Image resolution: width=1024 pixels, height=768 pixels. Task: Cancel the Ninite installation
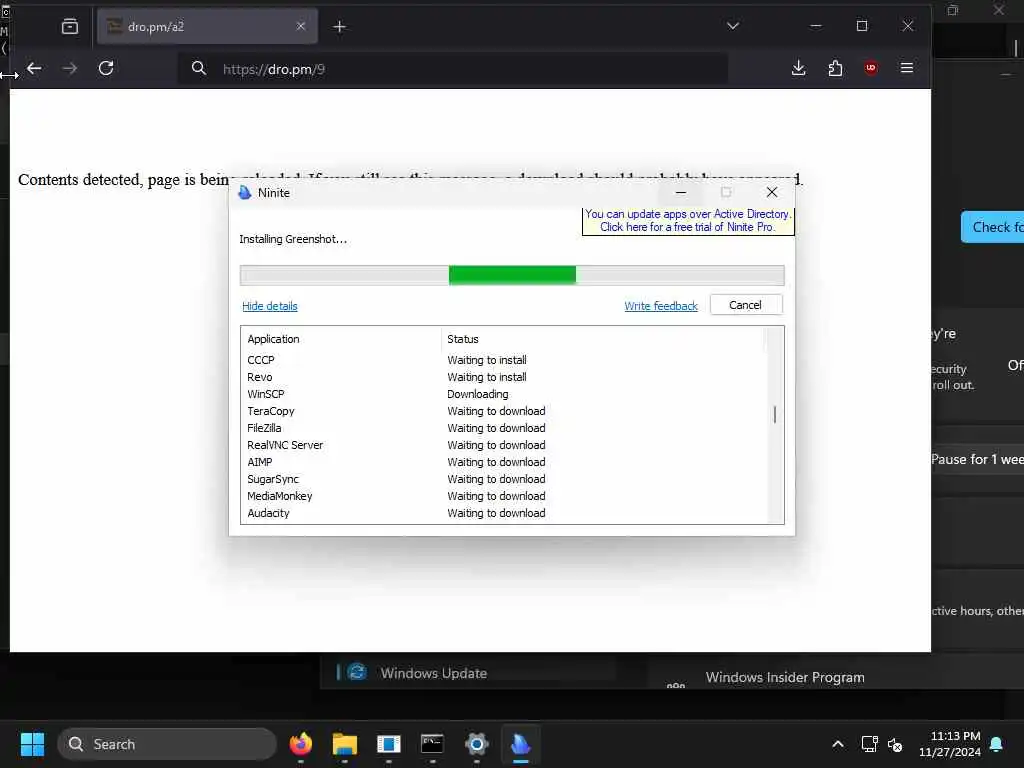746,305
